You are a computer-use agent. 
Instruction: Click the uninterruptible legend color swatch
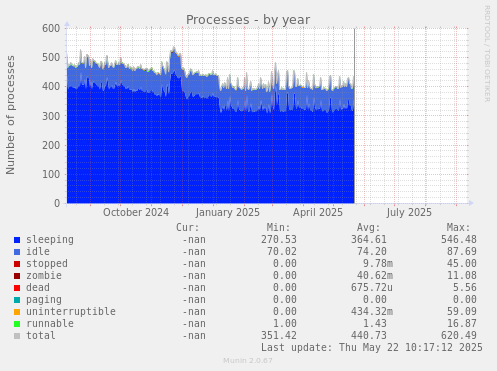[x=17, y=312]
